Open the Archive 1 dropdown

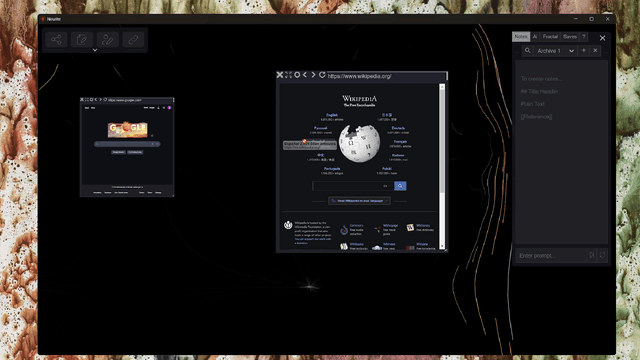click(x=556, y=51)
